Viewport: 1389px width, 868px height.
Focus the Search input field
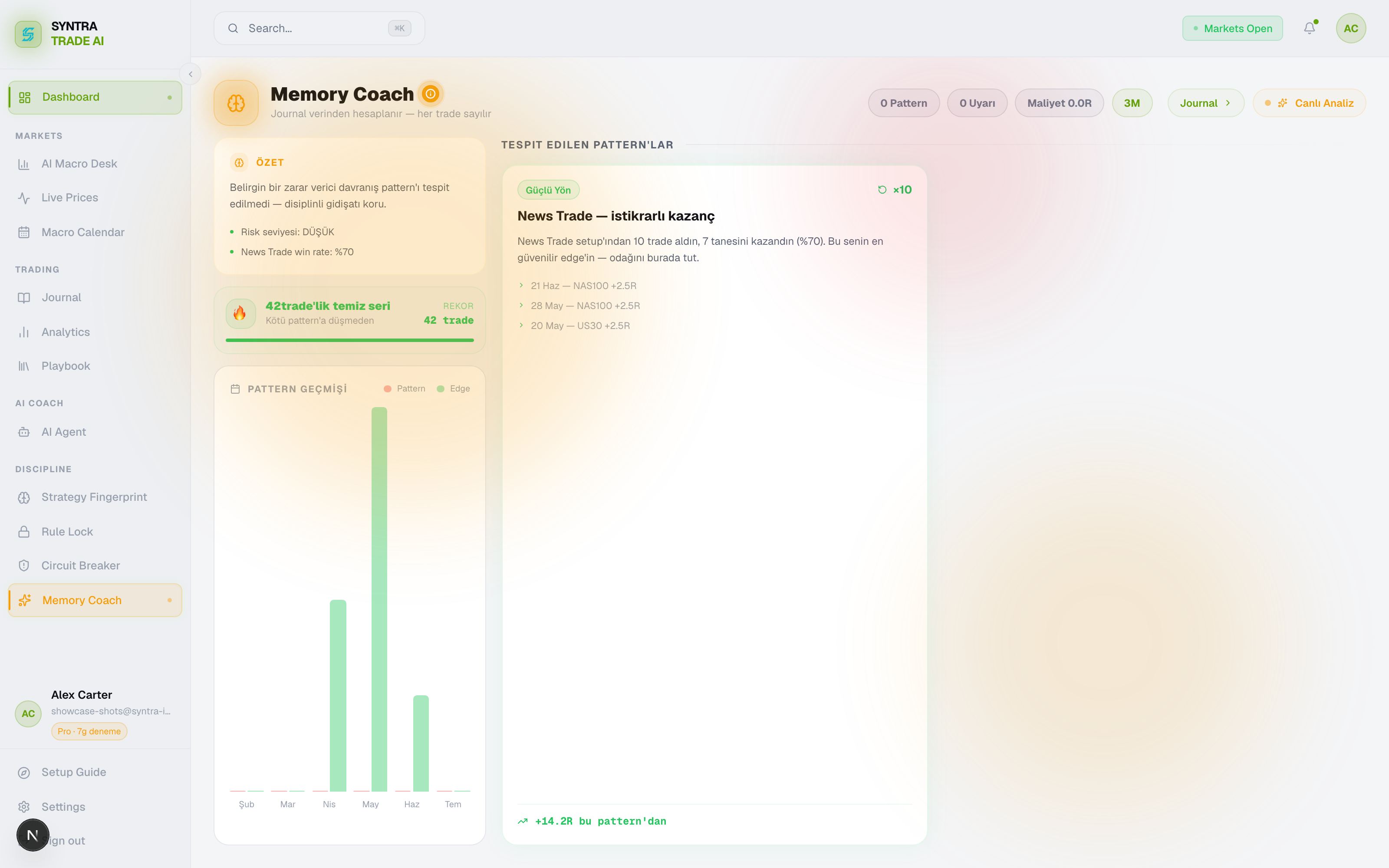(319, 28)
